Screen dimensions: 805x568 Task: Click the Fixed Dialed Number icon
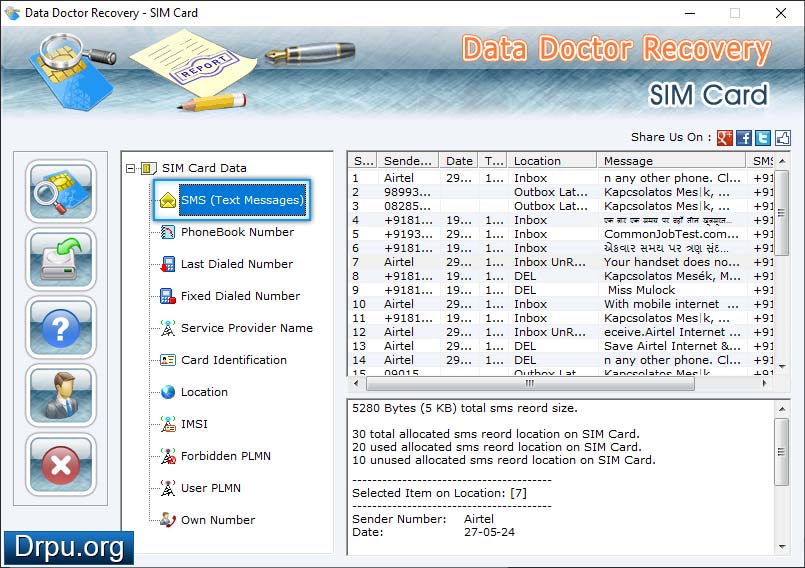coord(167,296)
